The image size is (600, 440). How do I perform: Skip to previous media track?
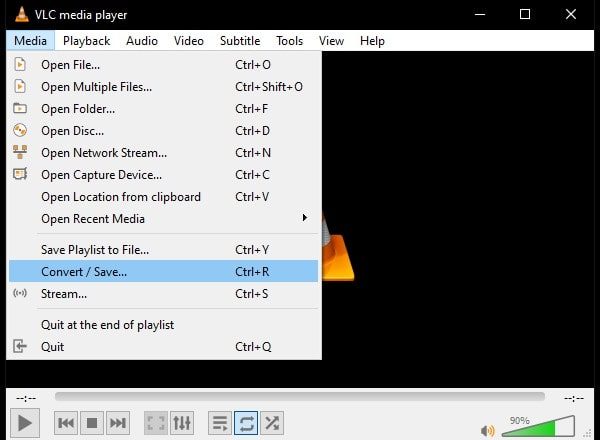click(x=66, y=423)
